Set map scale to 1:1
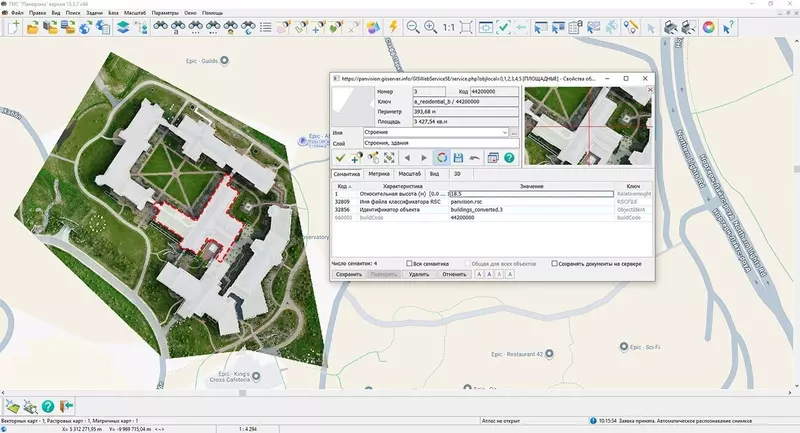 (448, 28)
